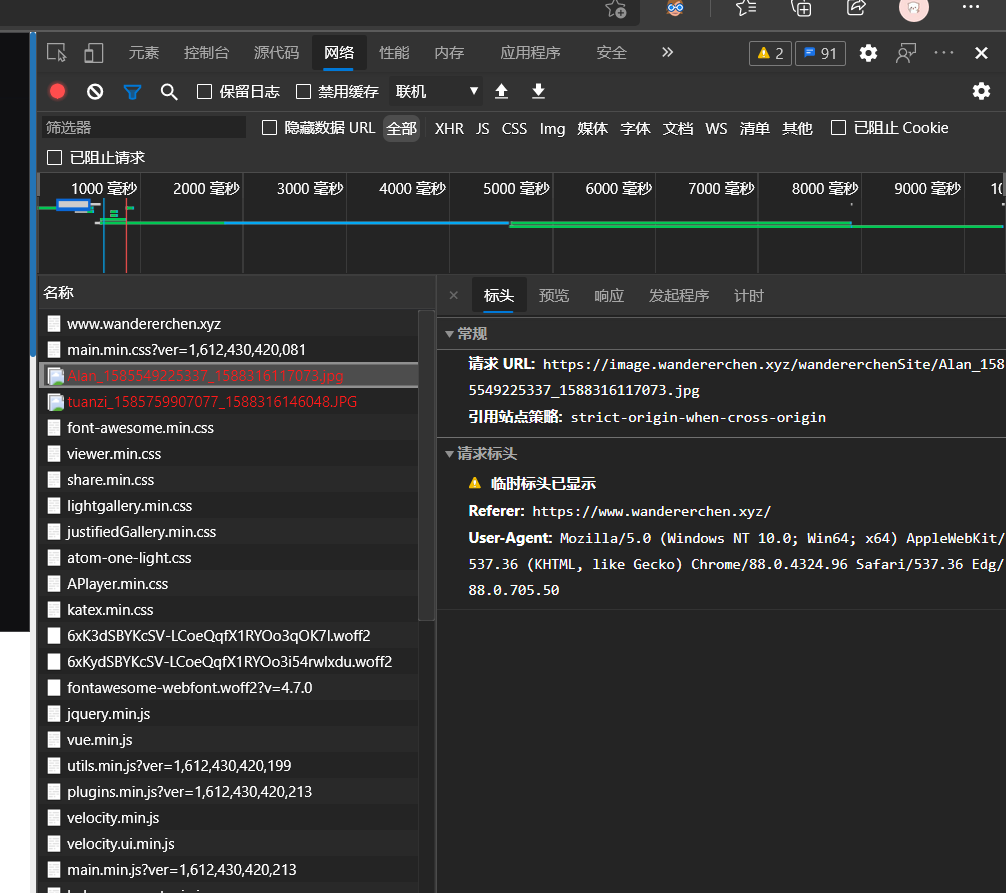1006x893 pixels.
Task: Close the DevTools panel
Action: (x=981, y=53)
